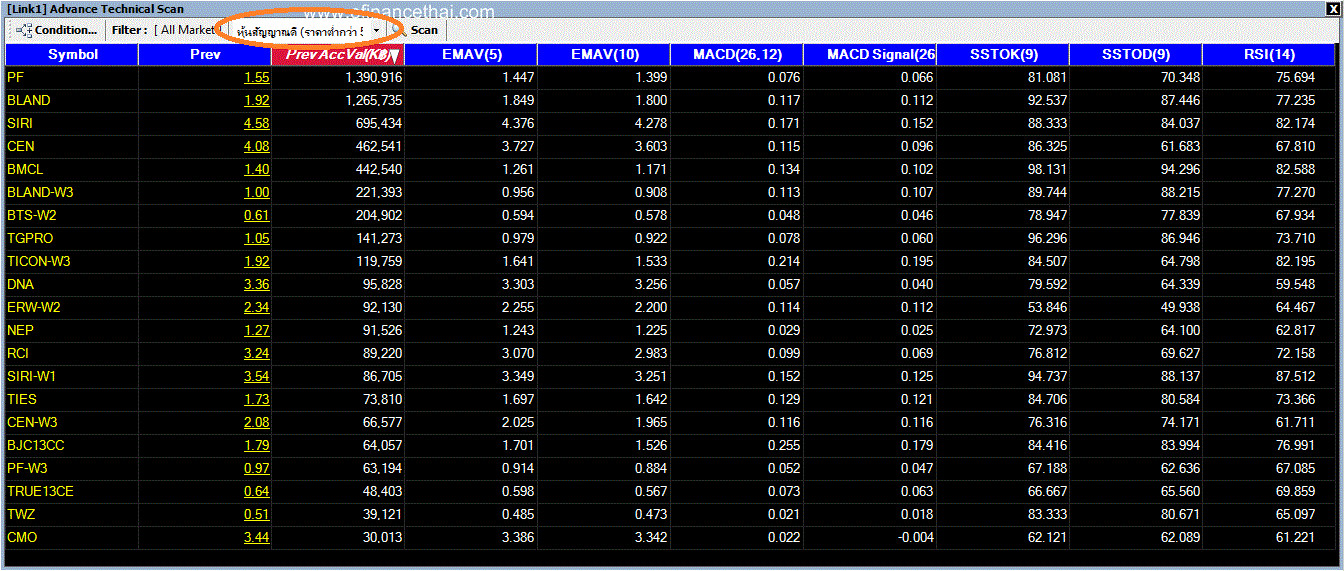
Task: Select the CEN-W3 symbol
Action: (x=32, y=422)
